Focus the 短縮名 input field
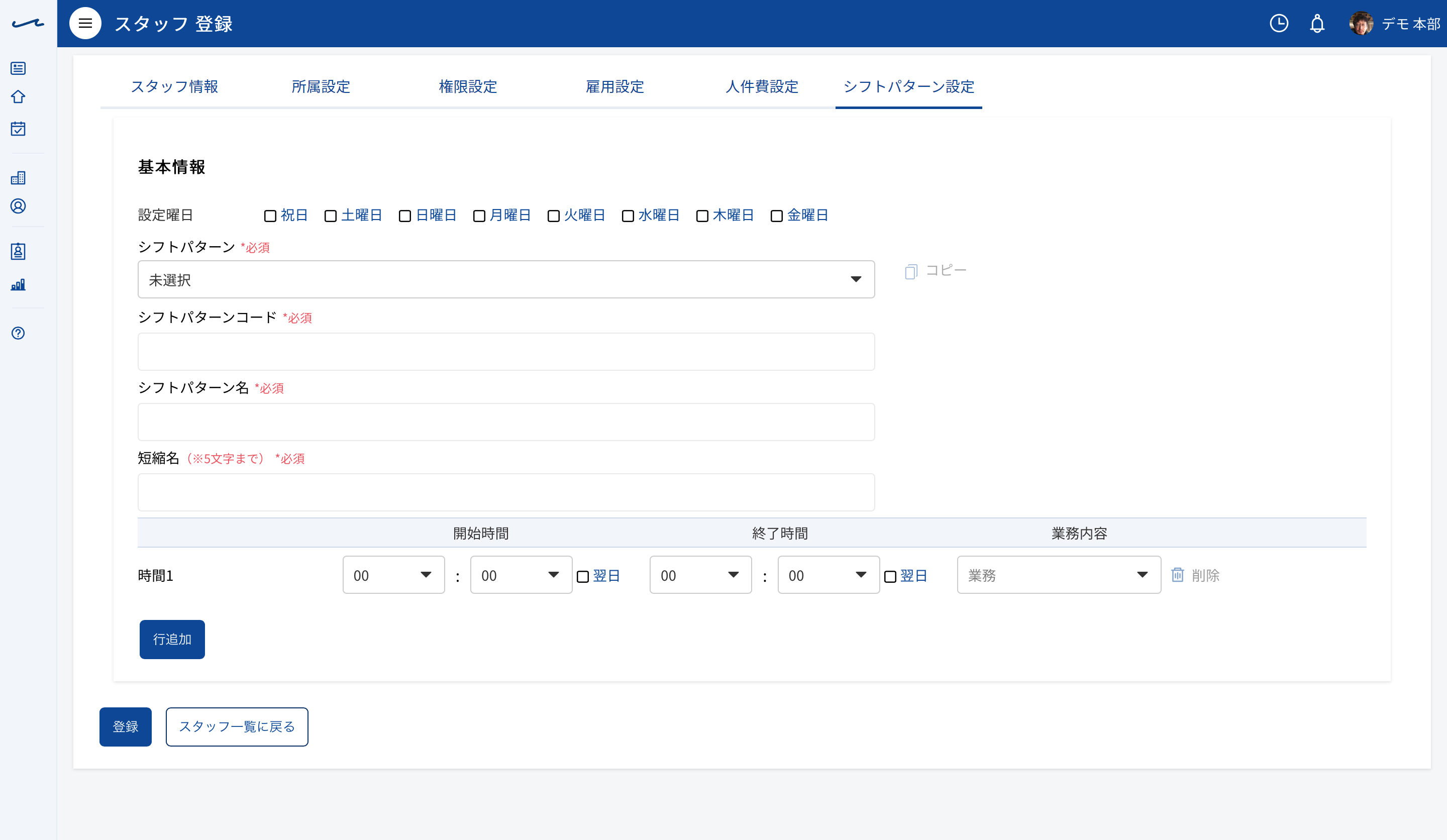Screen dimensions: 1447x840 coord(506,492)
